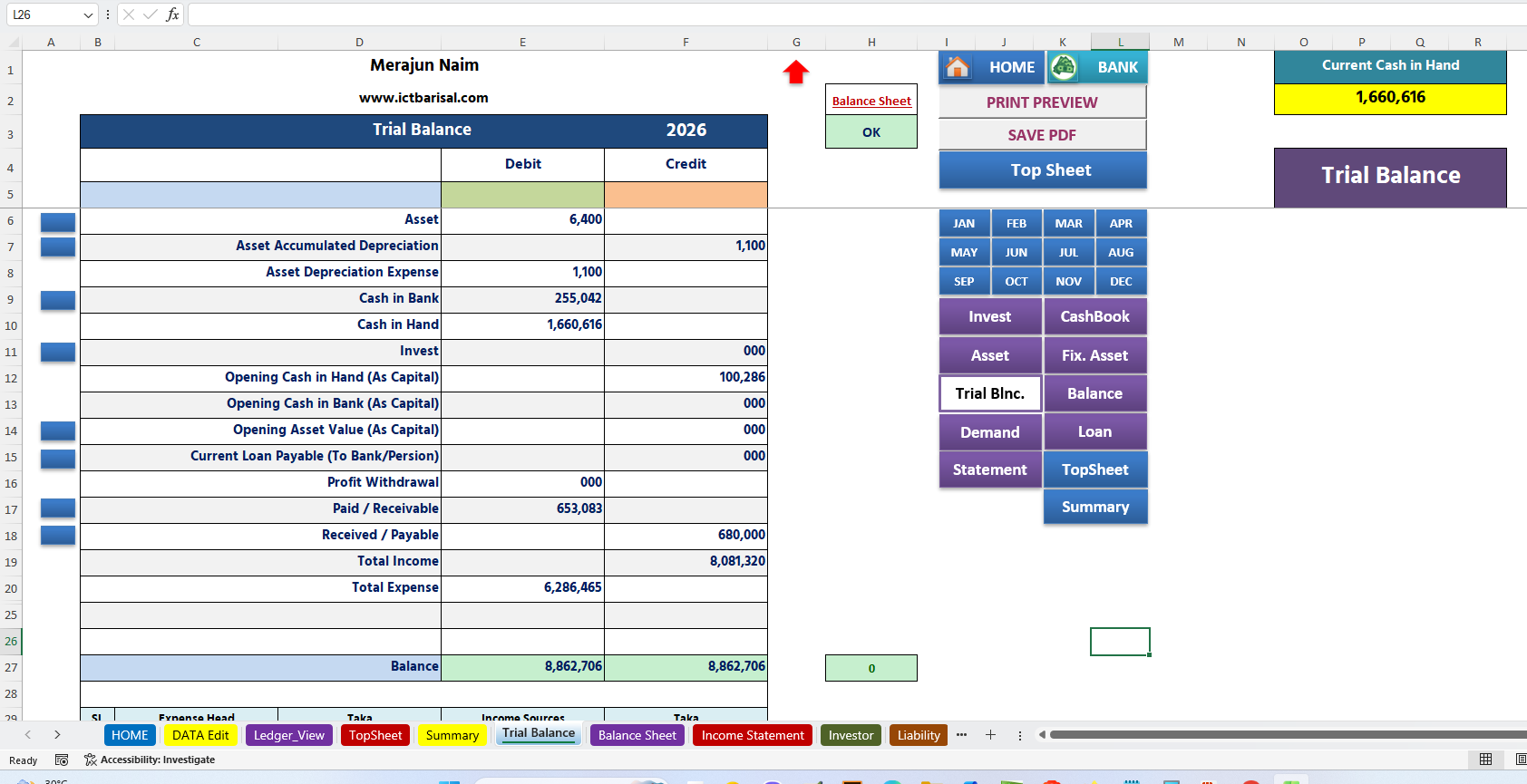Click the yellow Current Cash in Hand value
The height and width of the screenshot is (784, 1527).
(x=1390, y=99)
